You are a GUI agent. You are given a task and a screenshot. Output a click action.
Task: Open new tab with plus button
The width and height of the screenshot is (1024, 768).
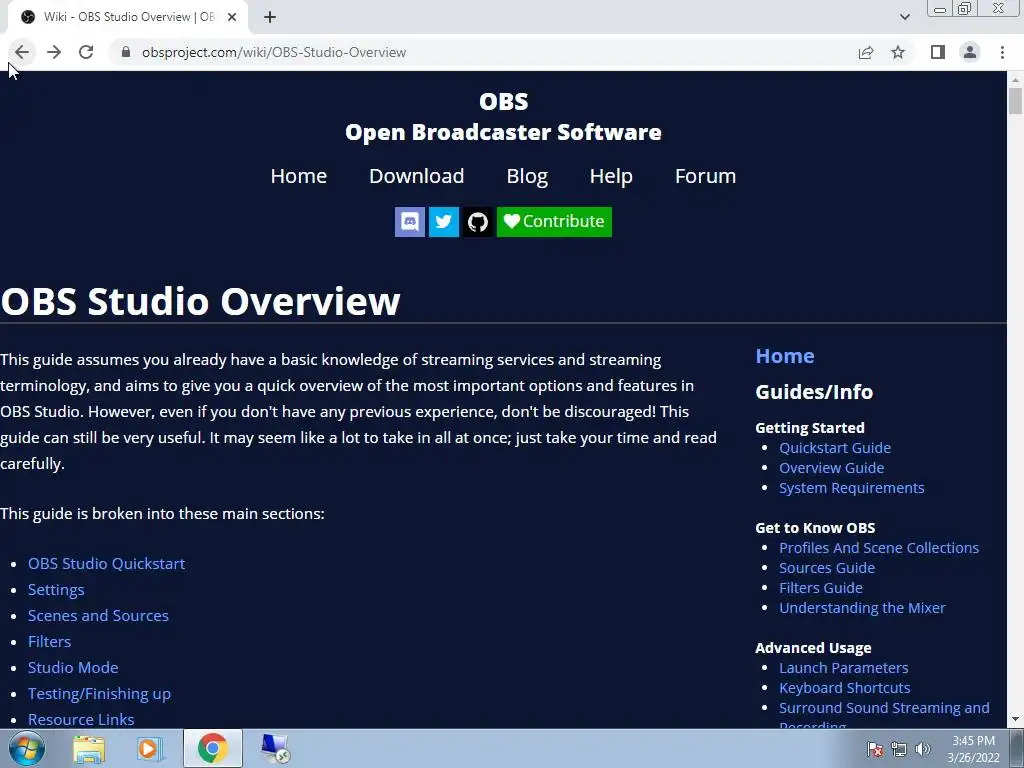point(270,17)
